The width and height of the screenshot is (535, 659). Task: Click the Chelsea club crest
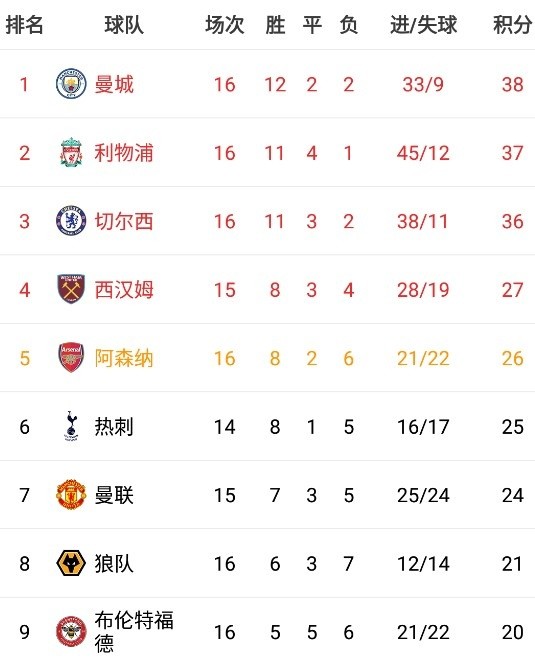click(x=71, y=221)
